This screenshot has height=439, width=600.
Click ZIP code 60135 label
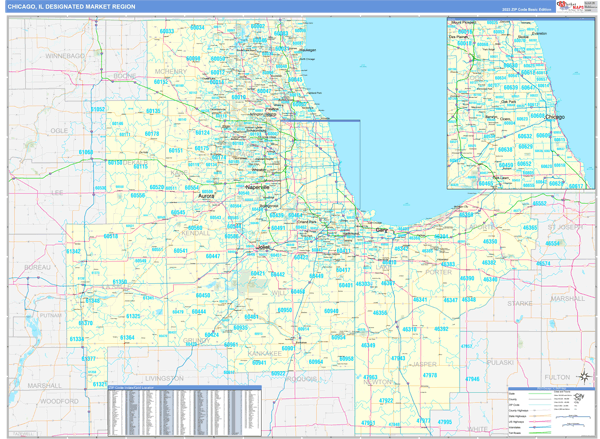(153, 111)
